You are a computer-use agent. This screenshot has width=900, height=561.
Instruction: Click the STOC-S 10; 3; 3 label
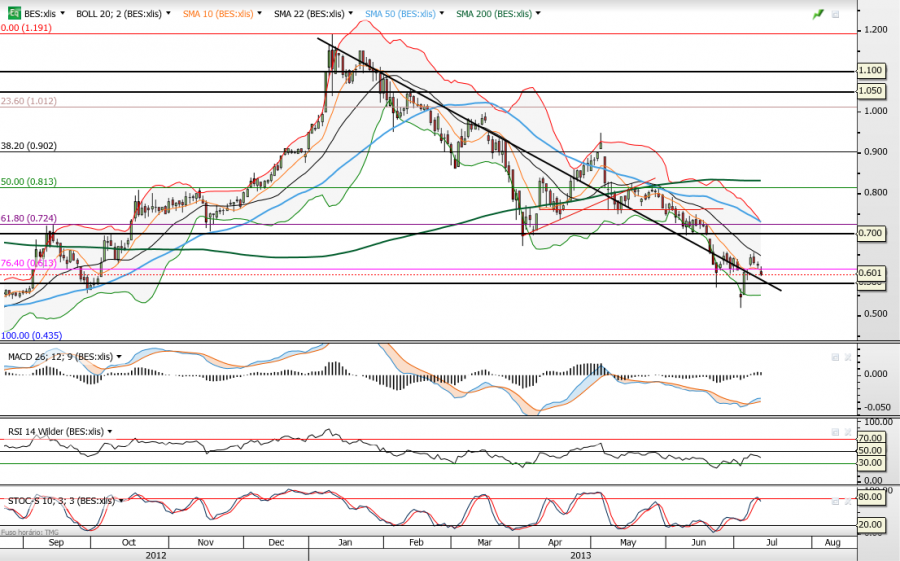pyautogui.click(x=61, y=501)
